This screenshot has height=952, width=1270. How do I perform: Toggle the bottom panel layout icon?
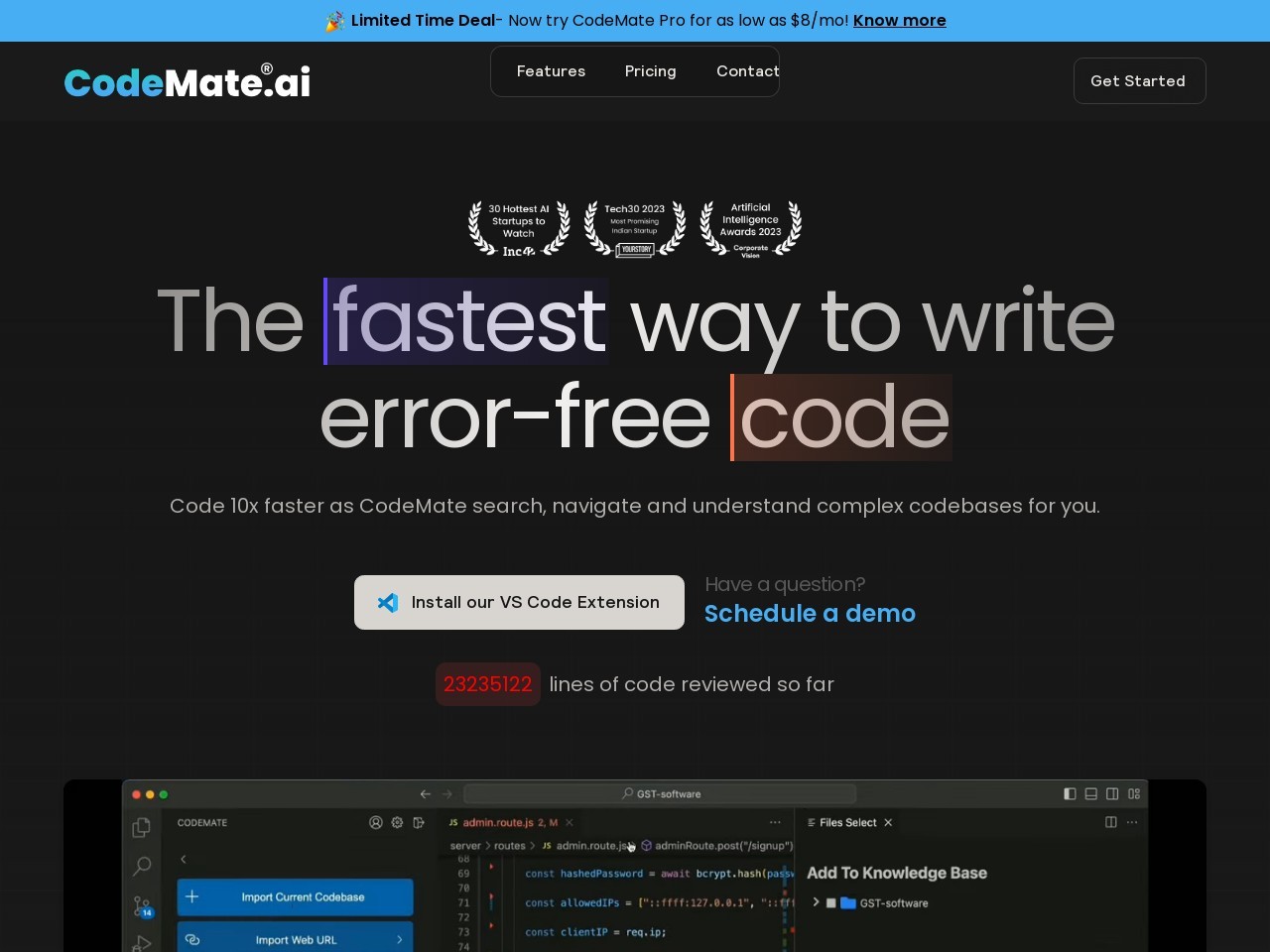[1091, 793]
